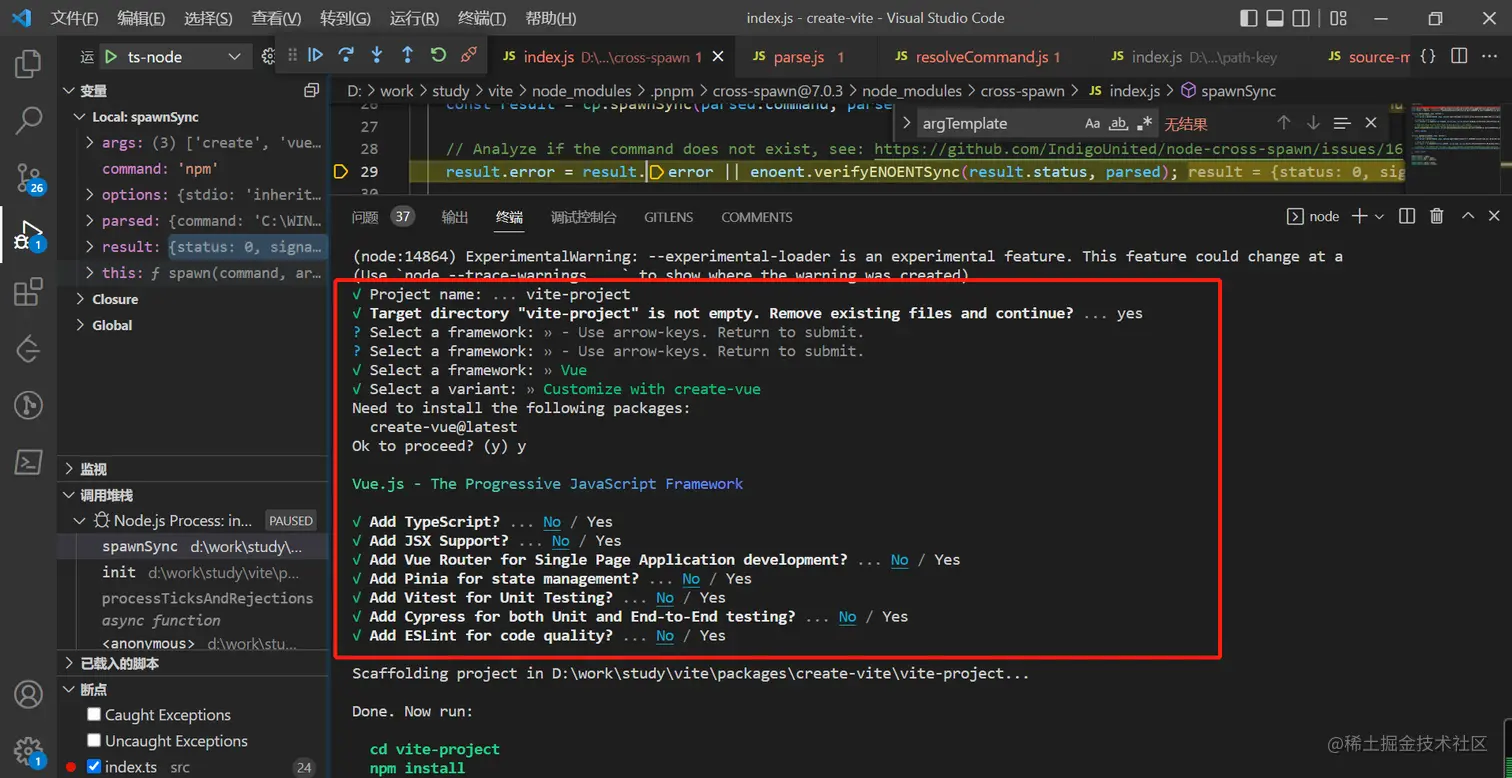Image resolution: width=1512 pixels, height=778 pixels.
Task: Step over in the debug toolbar
Action: 346,55
